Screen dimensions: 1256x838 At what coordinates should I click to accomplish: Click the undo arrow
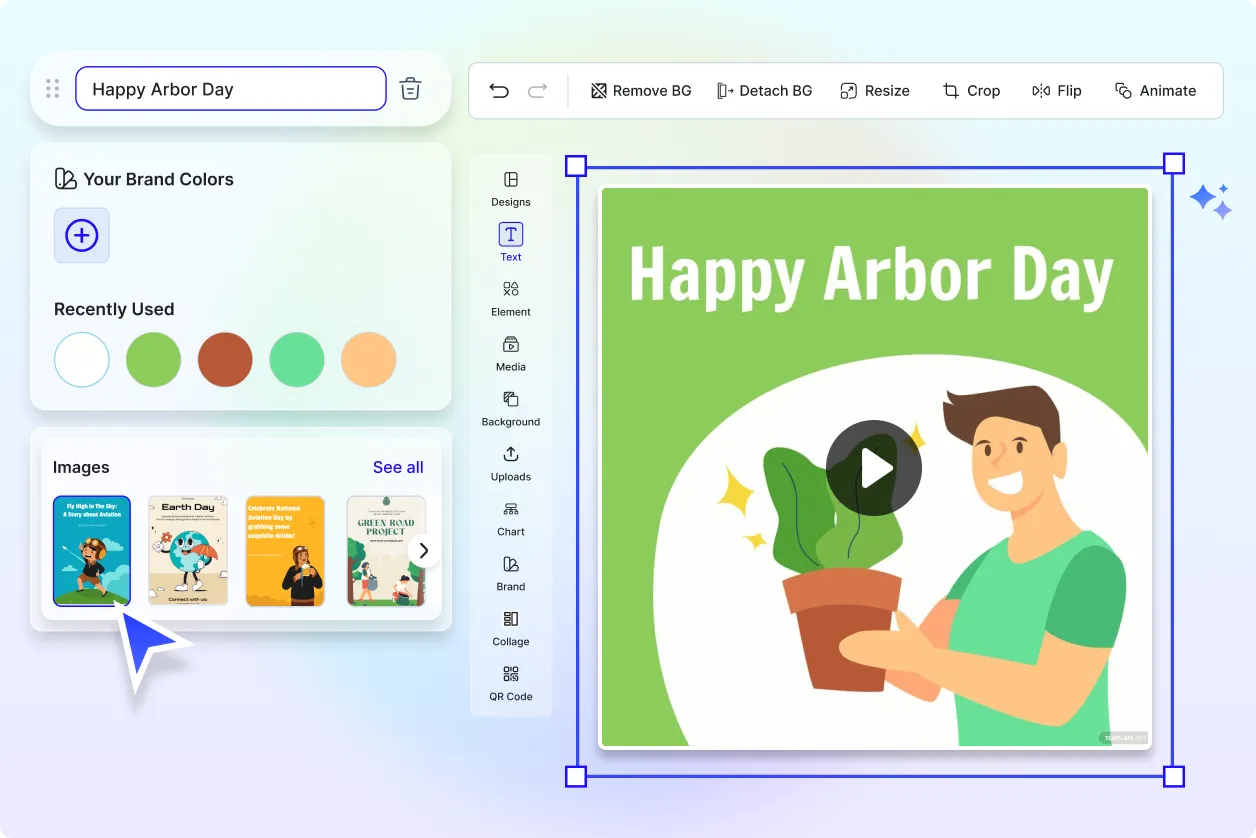499,90
